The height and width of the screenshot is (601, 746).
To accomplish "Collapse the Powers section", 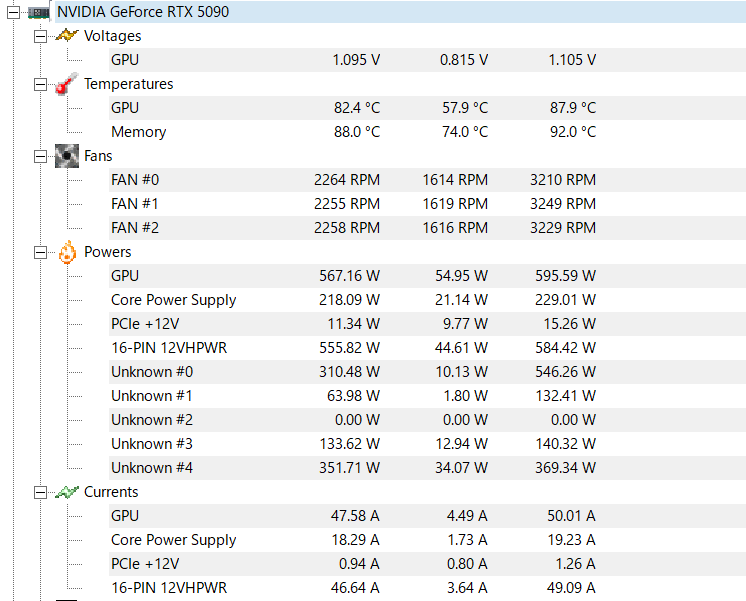I will 40,252.
